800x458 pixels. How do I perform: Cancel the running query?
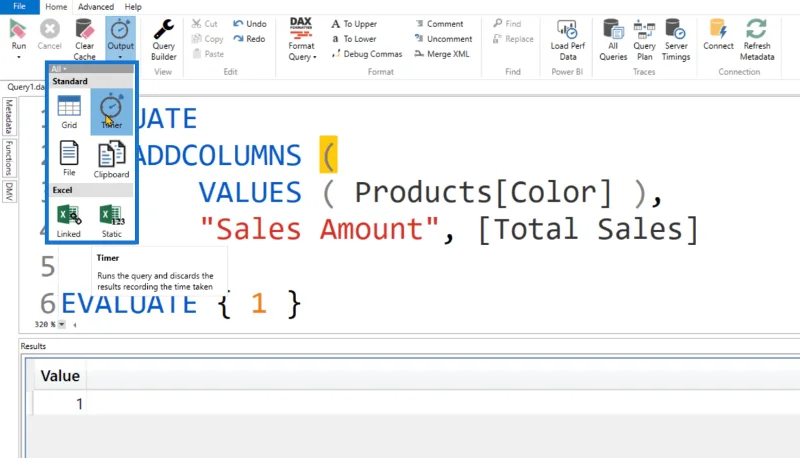click(49, 35)
